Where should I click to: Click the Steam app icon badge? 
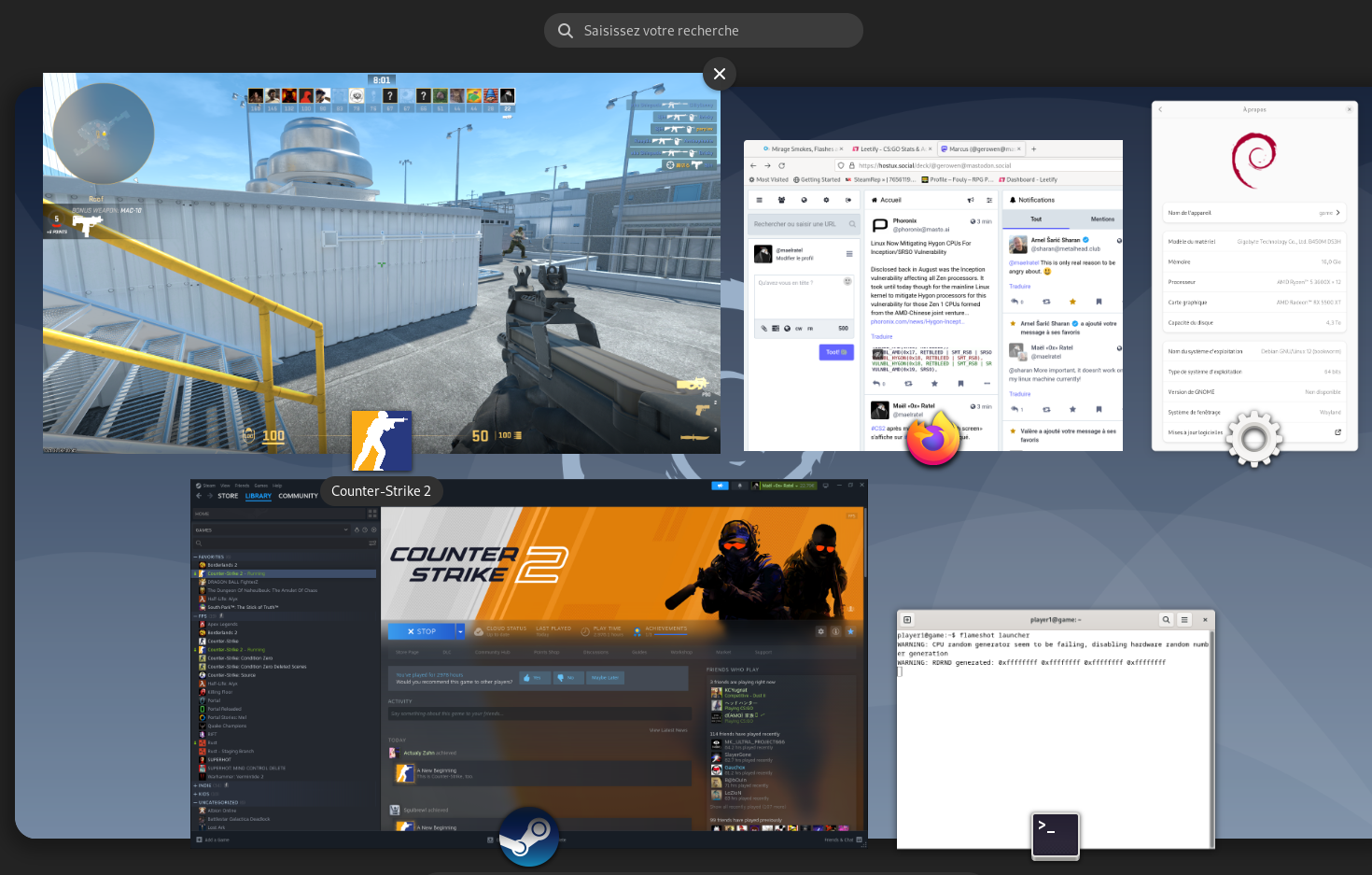tap(528, 837)
